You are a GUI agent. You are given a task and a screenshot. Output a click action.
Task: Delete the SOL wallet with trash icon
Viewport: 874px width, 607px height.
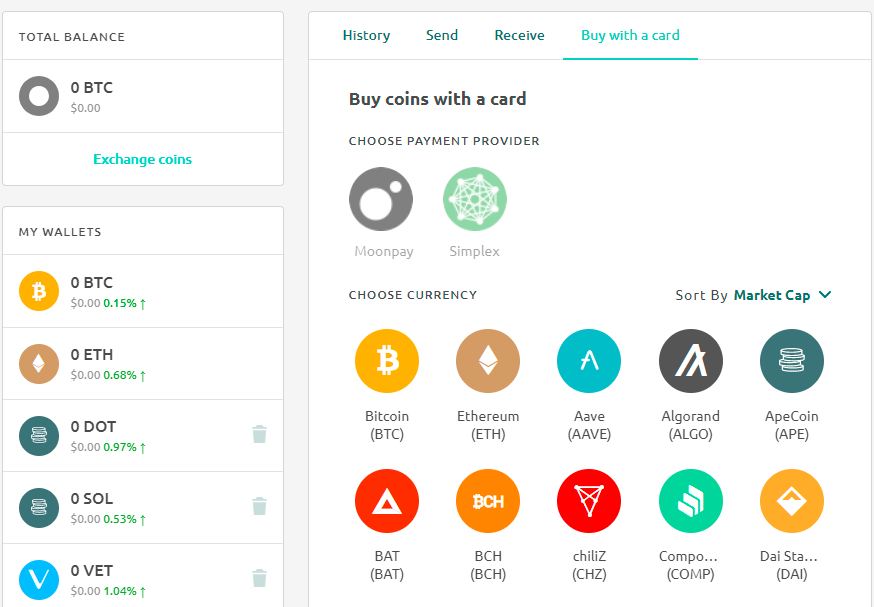(259, 506)
